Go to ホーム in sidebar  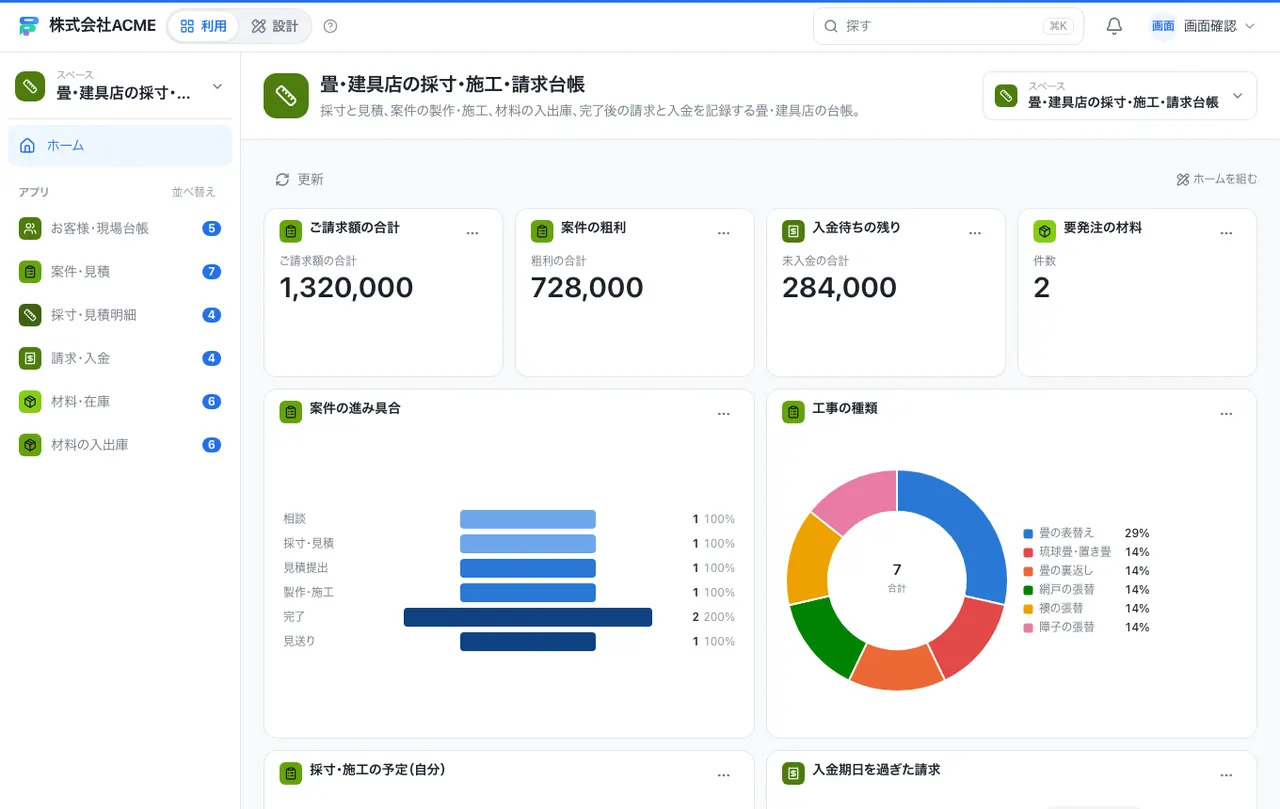pos(120,145)
